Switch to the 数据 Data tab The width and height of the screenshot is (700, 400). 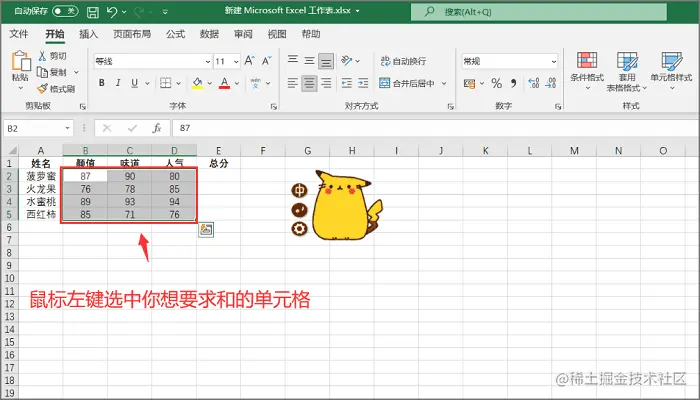point(209,34)
